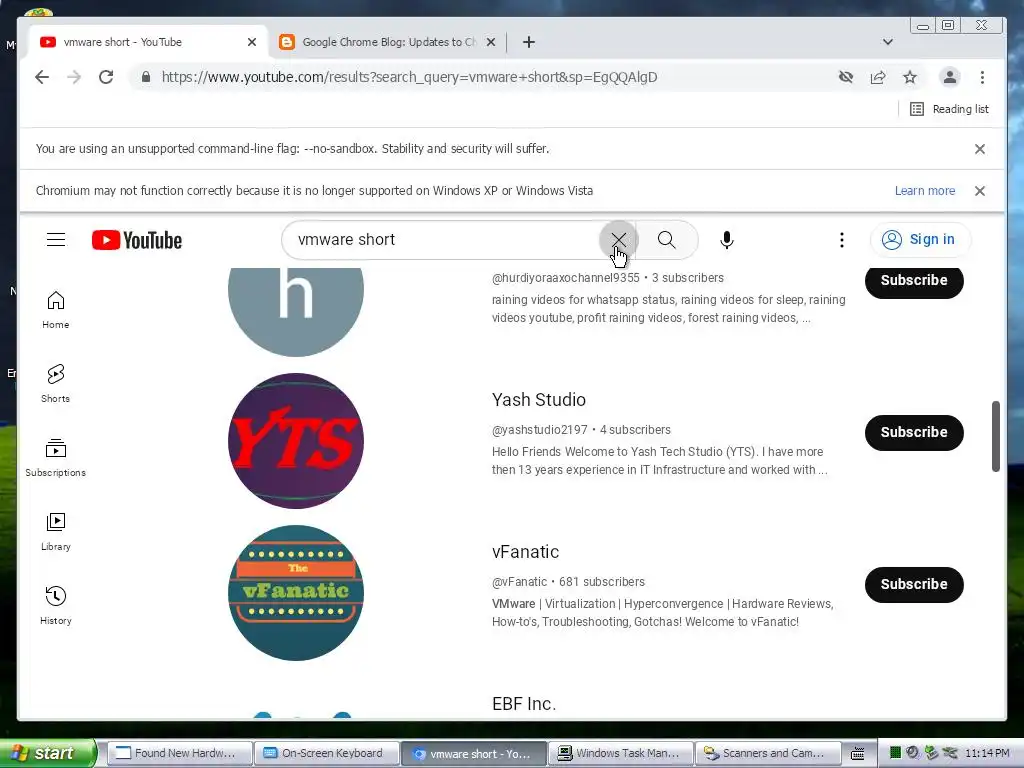1024x768 pixels.
Task: Expand the tab search chevron
Action: [888, 42]
